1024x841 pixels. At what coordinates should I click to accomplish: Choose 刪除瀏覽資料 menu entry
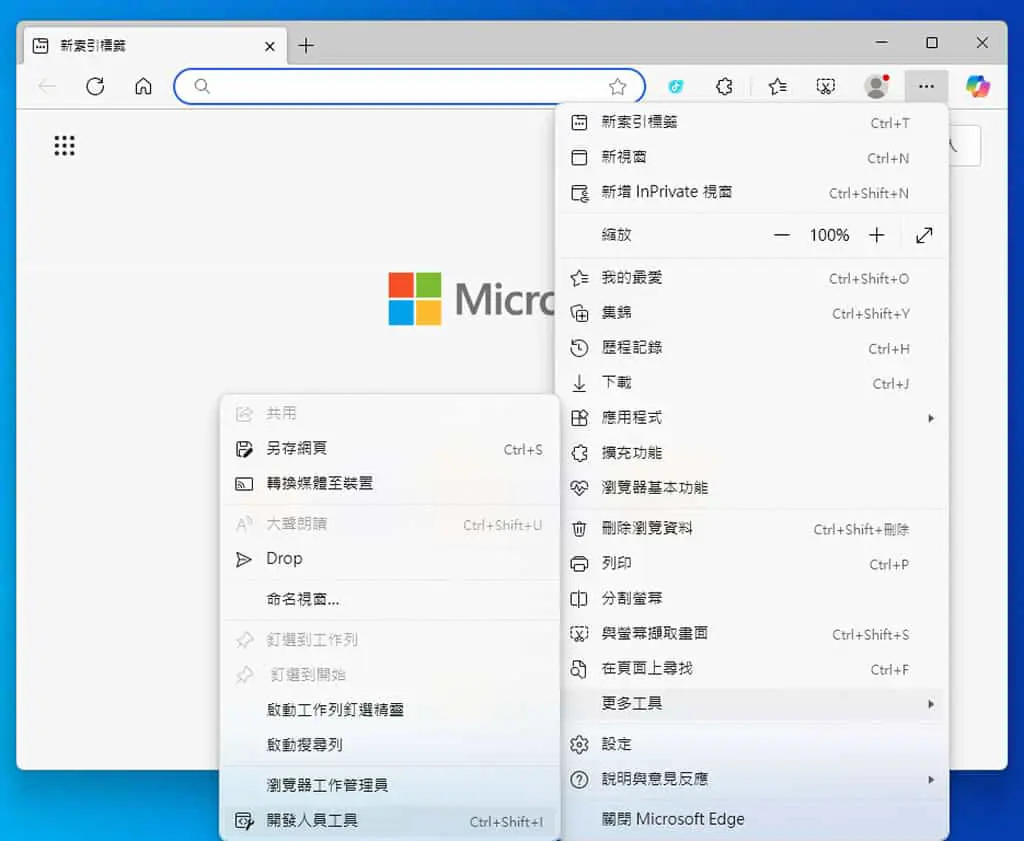[752, 529]
